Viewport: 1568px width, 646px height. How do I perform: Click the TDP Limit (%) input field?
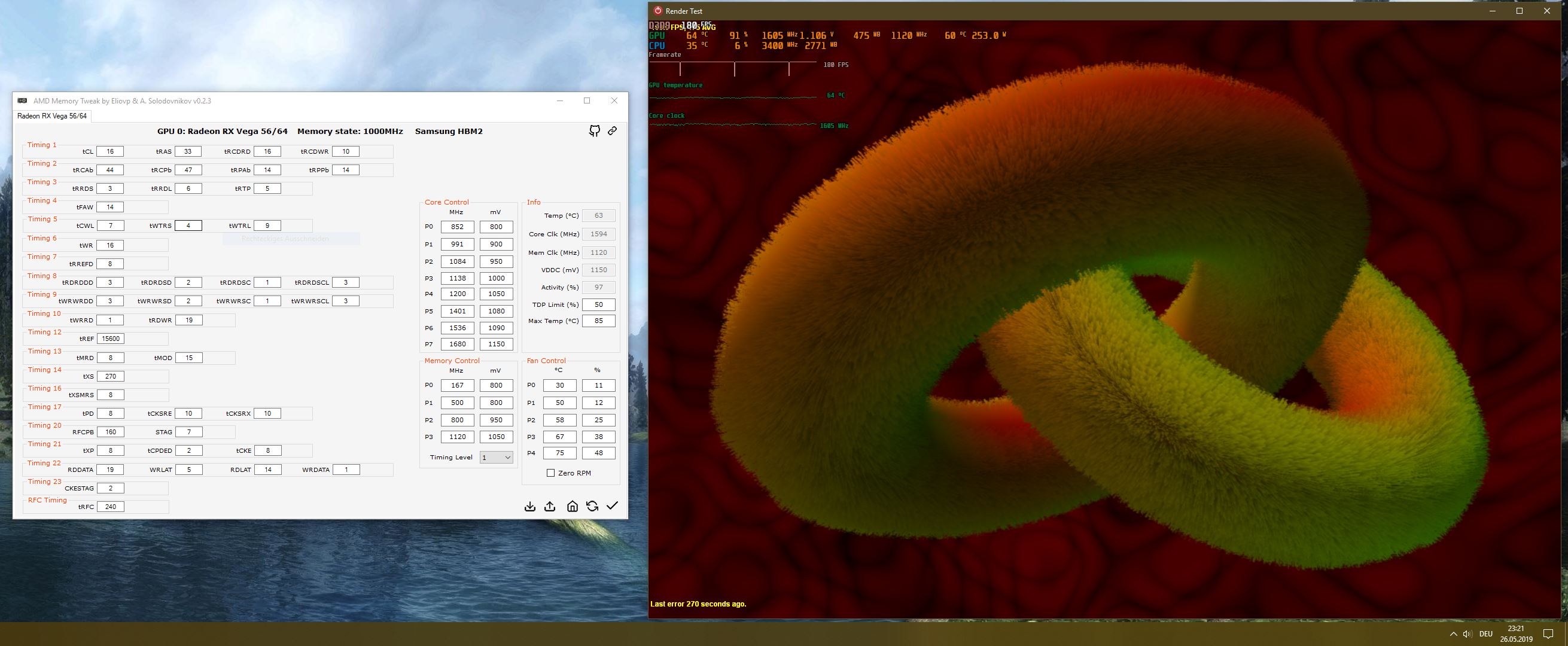(598, 304)
